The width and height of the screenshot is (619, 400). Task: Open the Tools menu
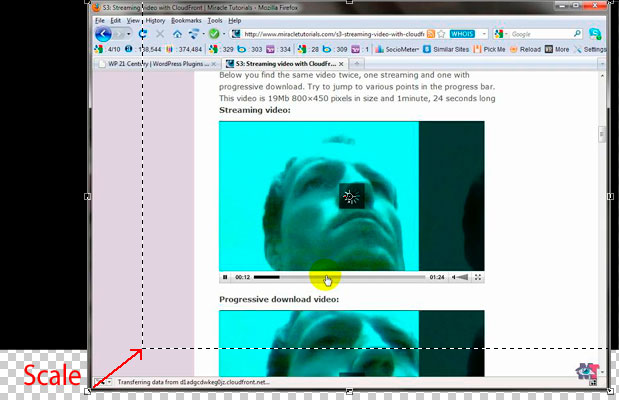coord(215,21)
